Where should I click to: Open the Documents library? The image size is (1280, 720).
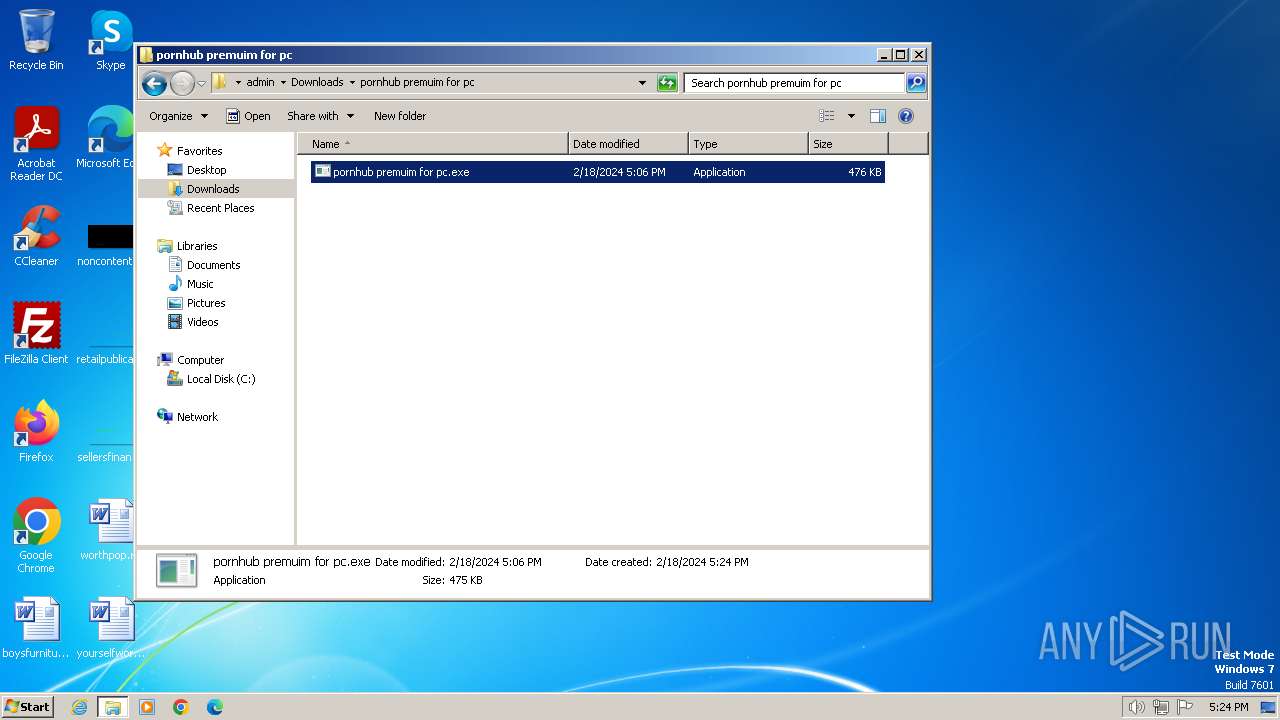204,265
